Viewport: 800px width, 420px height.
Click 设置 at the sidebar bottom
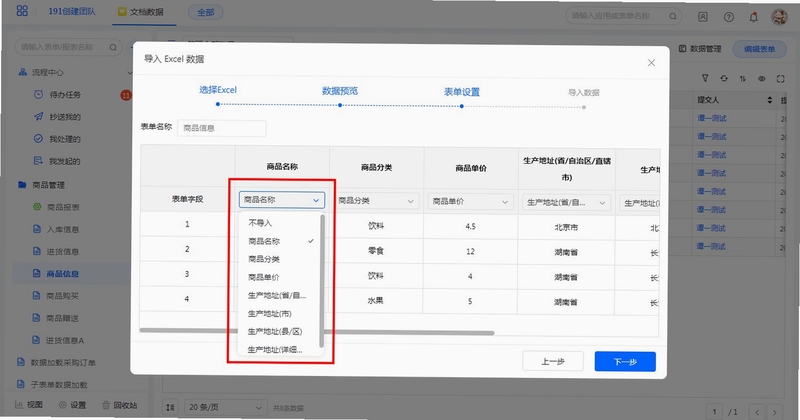point(72,405)
